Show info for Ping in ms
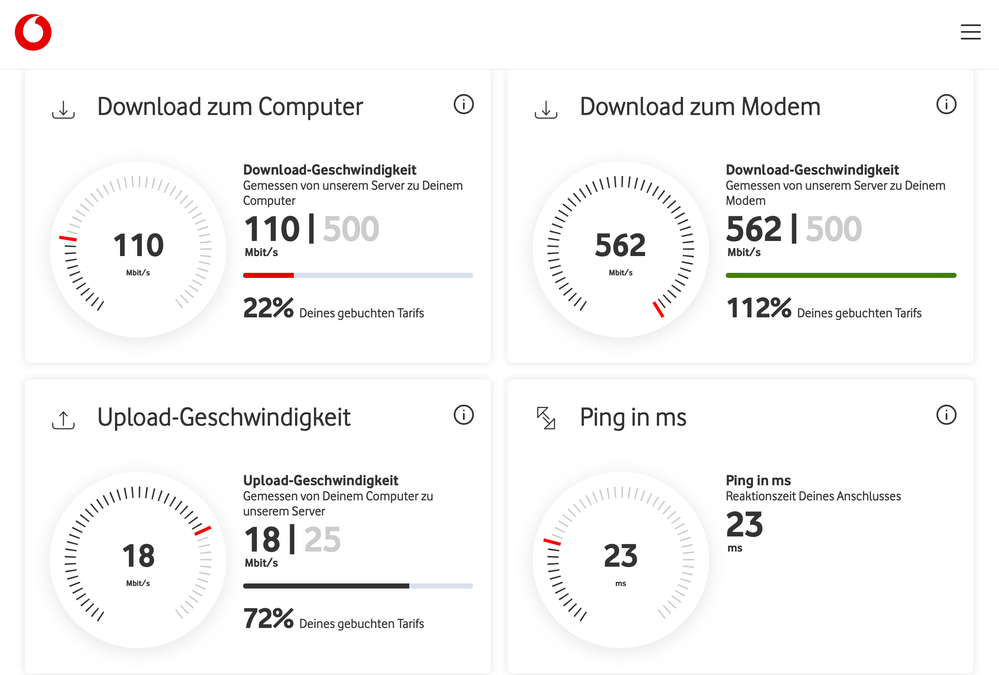This screenshot has width=999, height=675. (x=946, y=415)
